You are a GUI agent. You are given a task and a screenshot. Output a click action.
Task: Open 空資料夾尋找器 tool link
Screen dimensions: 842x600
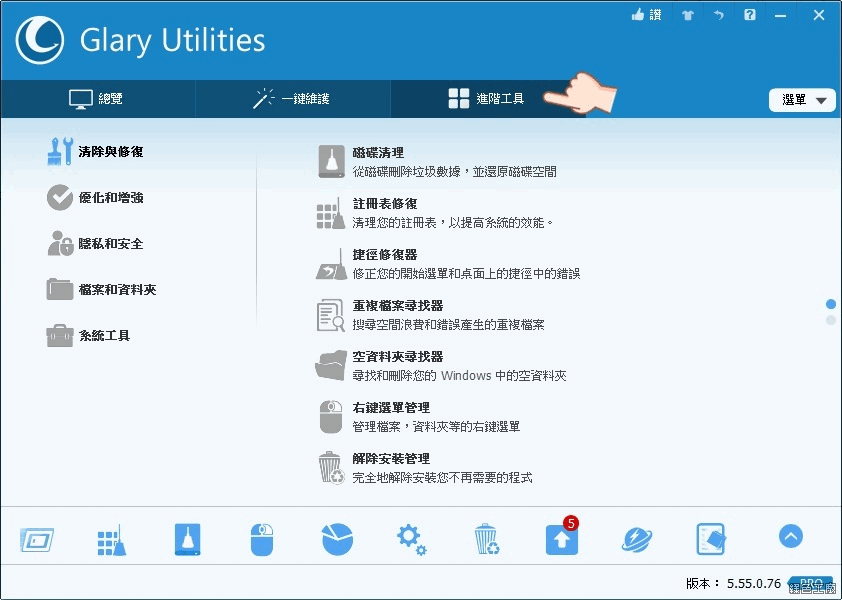coord(397,357)
